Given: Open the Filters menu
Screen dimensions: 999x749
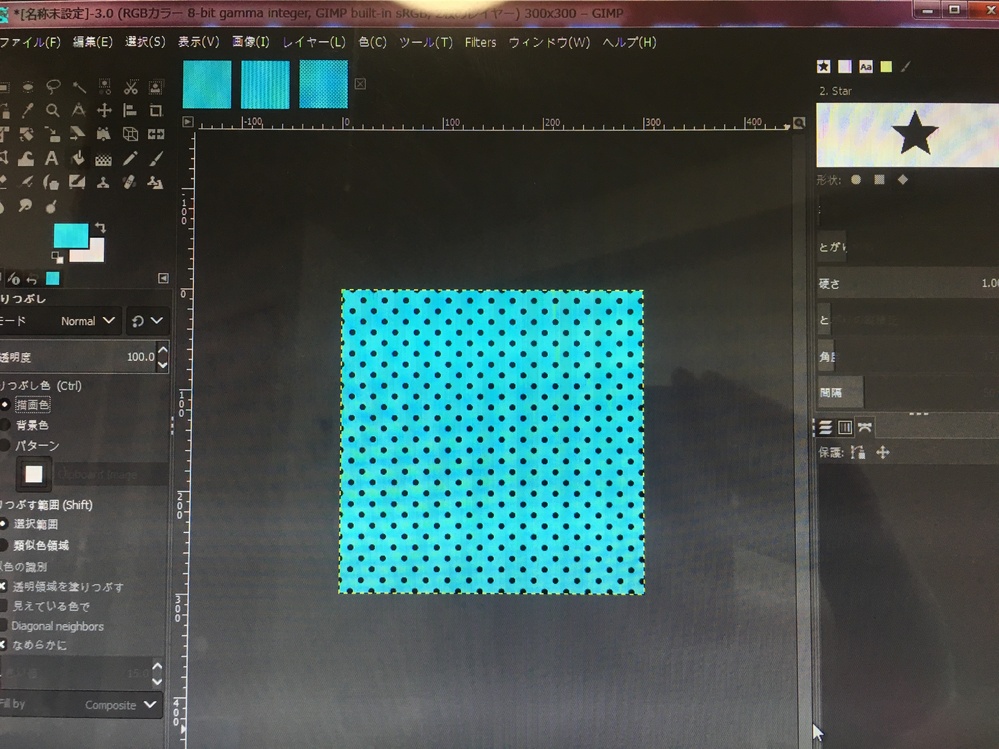Looking at the screenshot, I should coord(480,42).
